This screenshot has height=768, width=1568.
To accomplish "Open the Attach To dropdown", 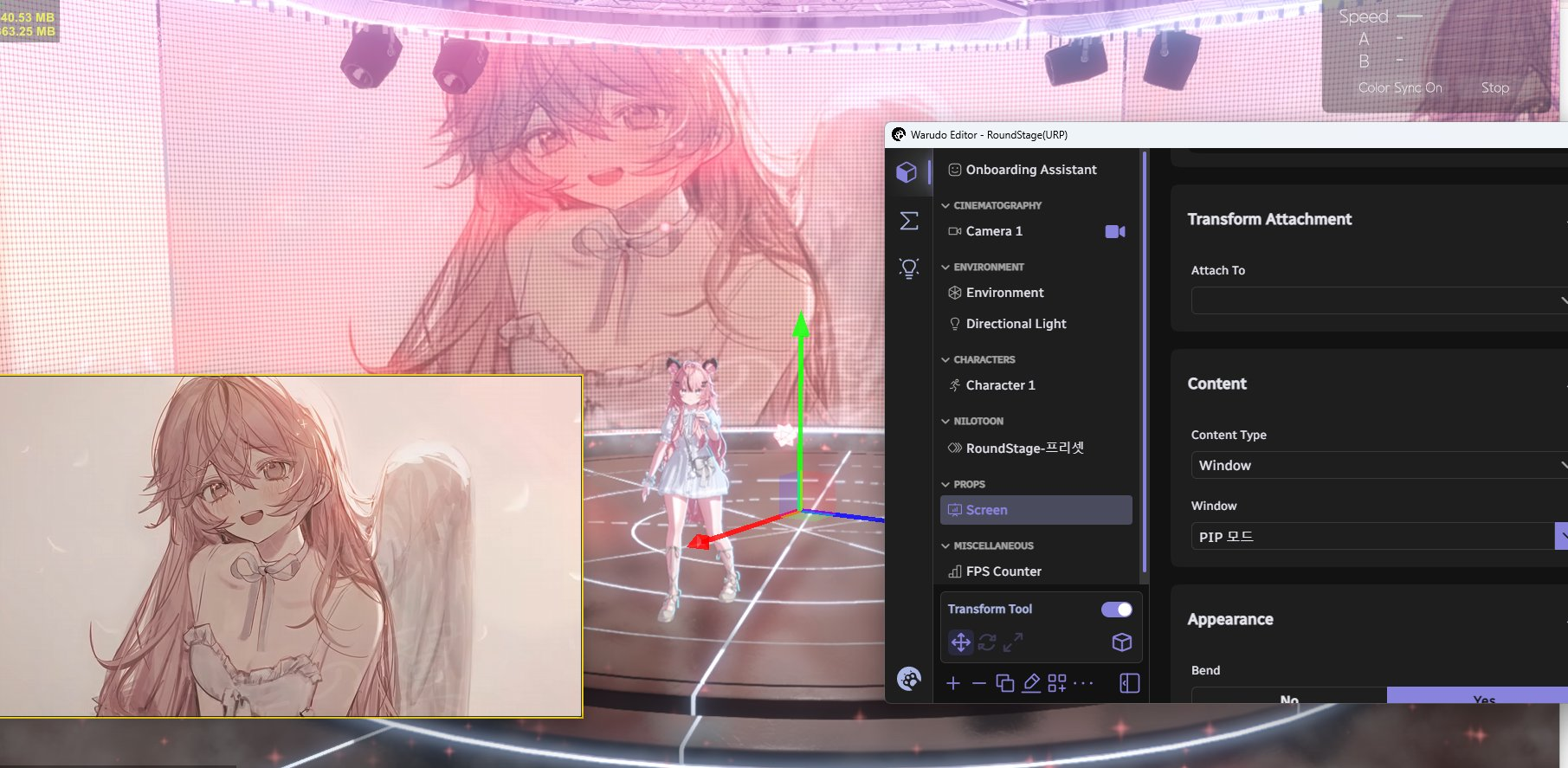I will coord(1379,300).
